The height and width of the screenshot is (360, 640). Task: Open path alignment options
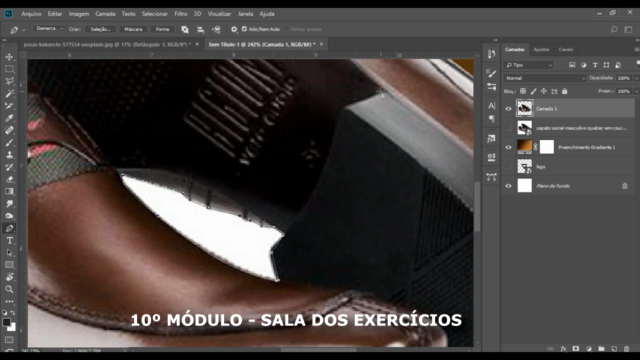[x=200, y=29]
